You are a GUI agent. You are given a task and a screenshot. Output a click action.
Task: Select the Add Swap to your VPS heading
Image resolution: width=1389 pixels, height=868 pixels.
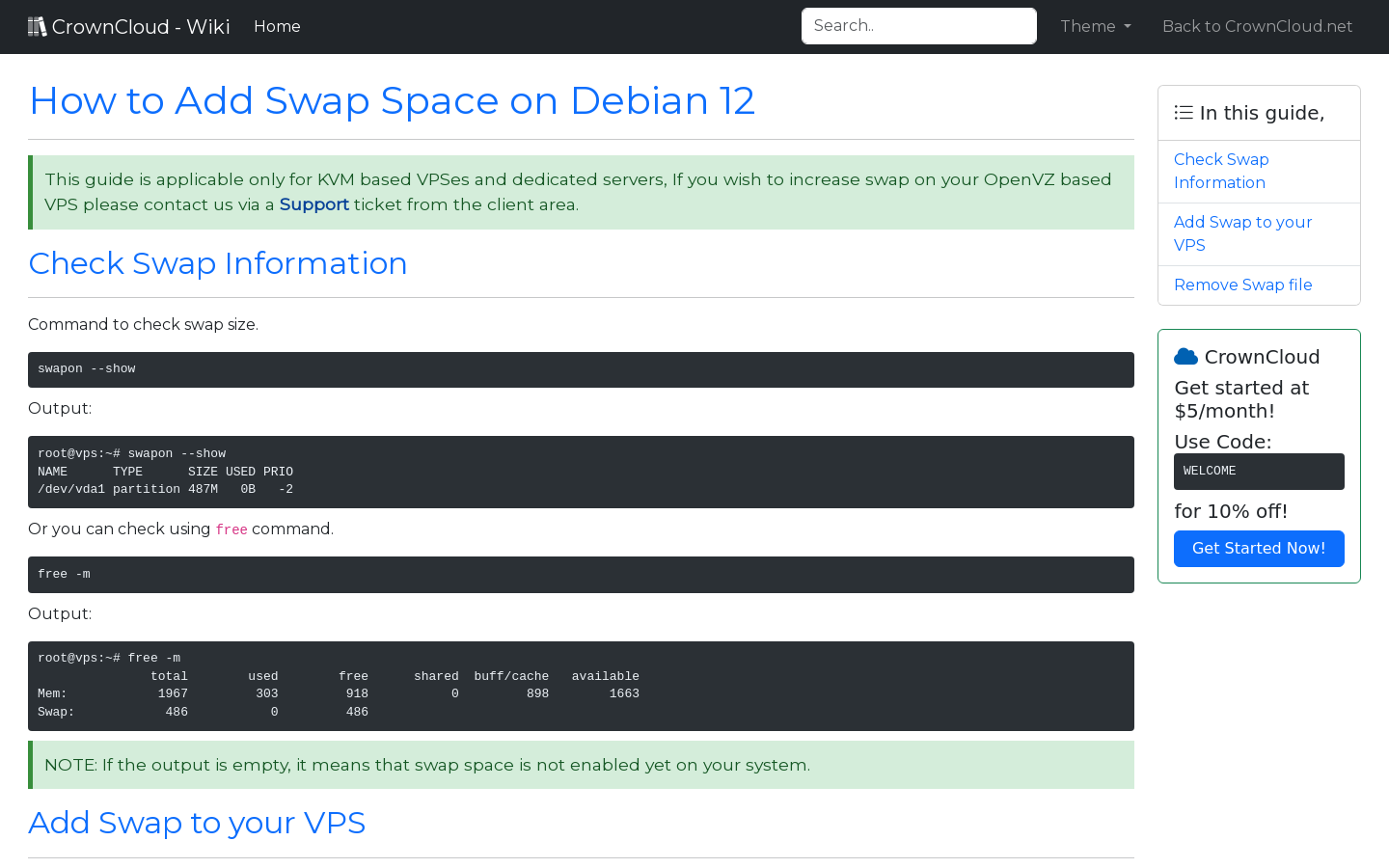[x=197, y=822]
